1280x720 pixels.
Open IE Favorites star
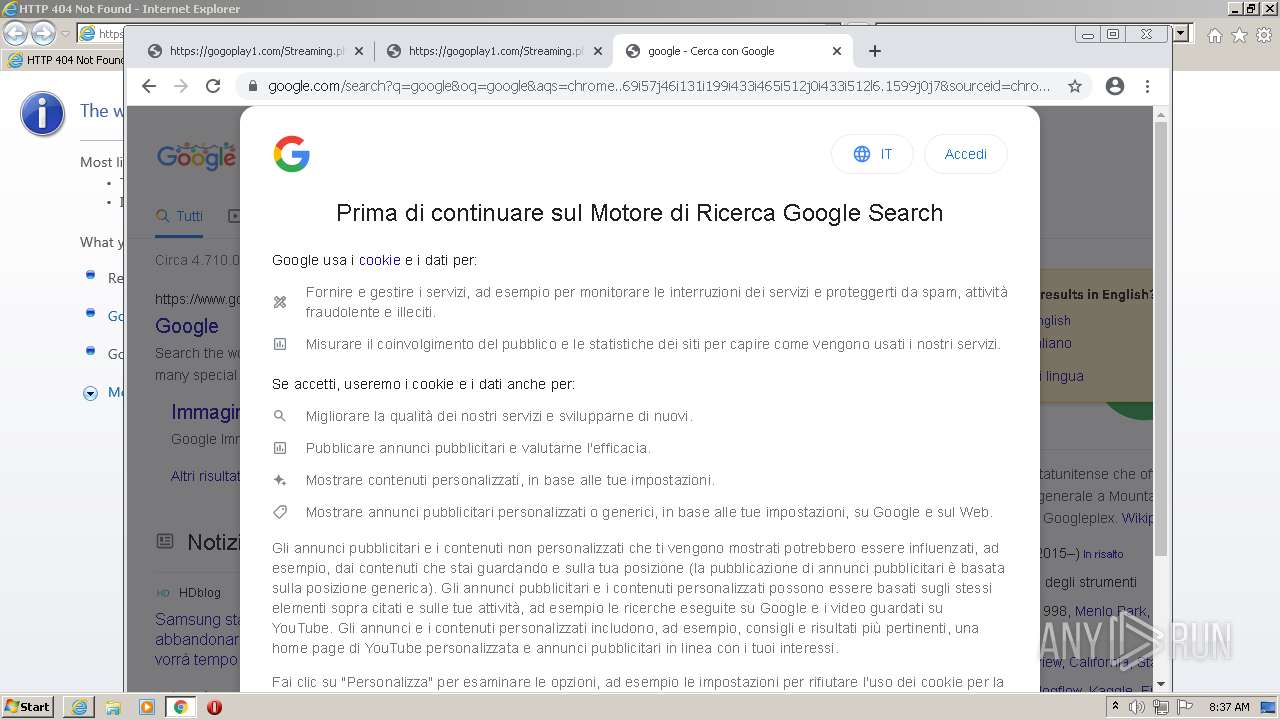(1239, 35)
